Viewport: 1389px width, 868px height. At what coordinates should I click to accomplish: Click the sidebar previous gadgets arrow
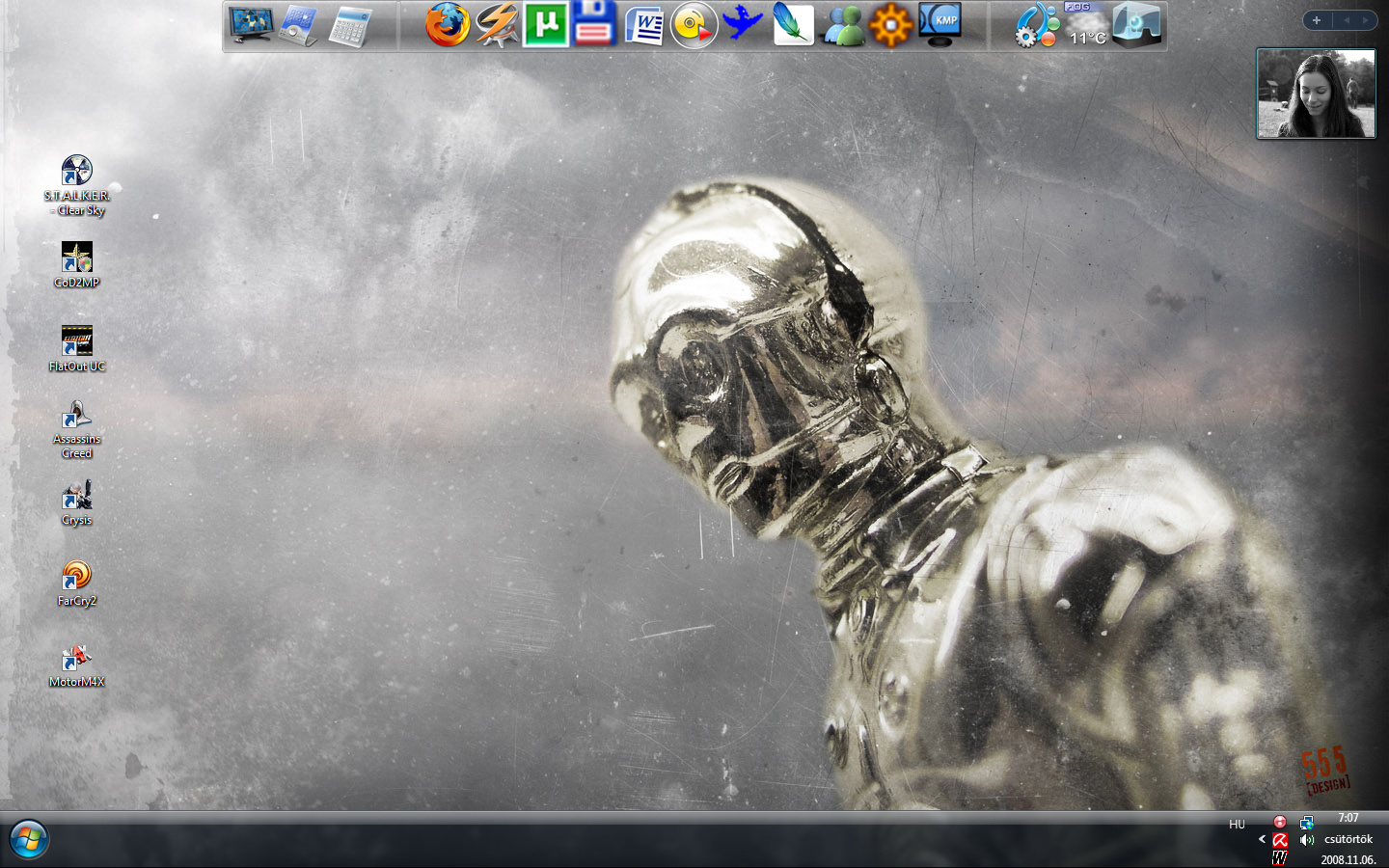(x=1347, y=20)
